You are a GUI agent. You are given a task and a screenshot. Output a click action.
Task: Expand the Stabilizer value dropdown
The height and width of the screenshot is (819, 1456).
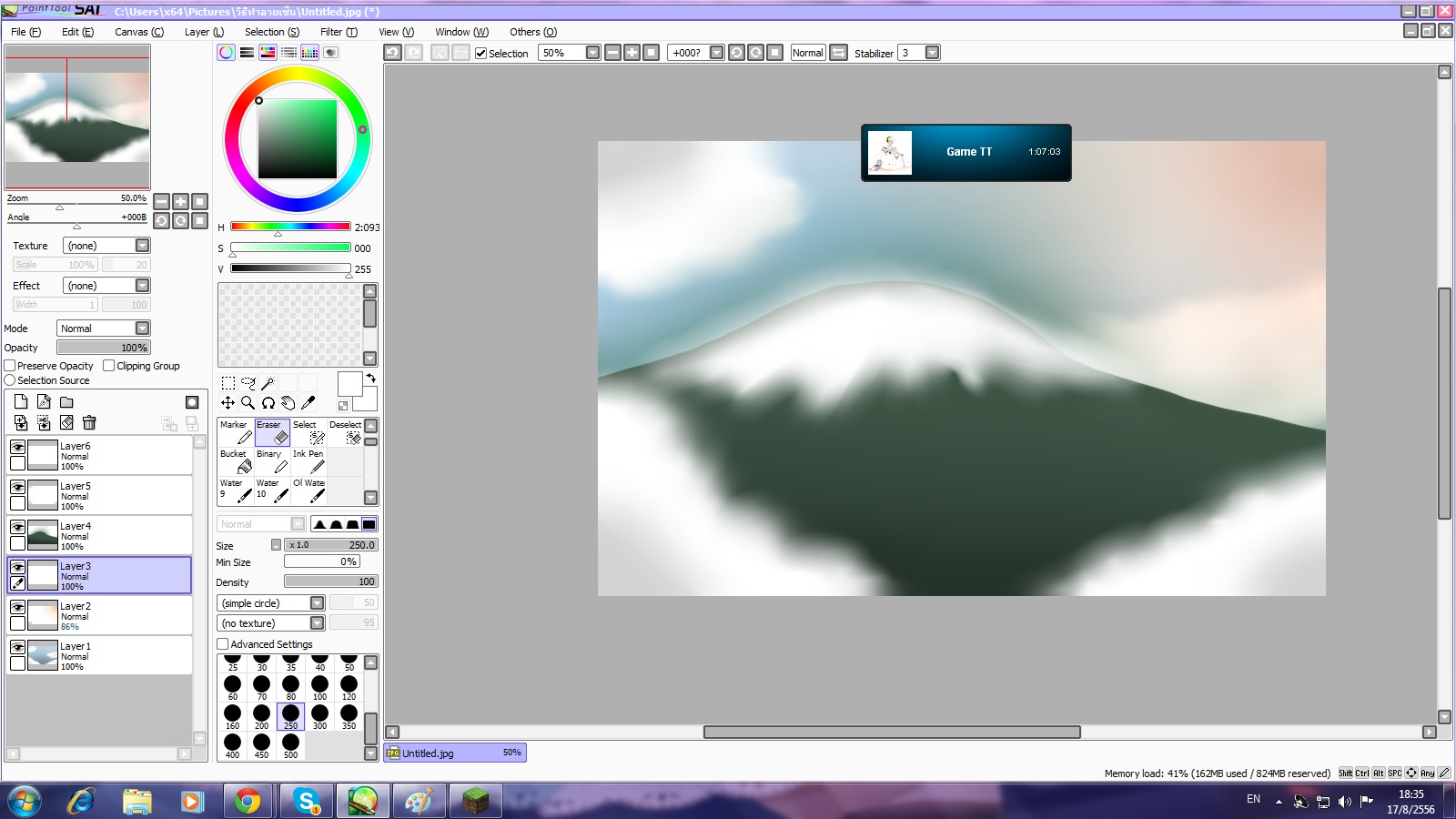919,53
